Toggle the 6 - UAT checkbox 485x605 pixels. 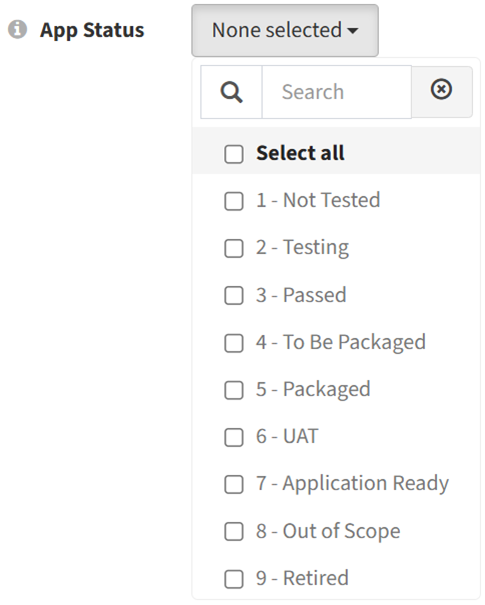(x=234, y=437)
